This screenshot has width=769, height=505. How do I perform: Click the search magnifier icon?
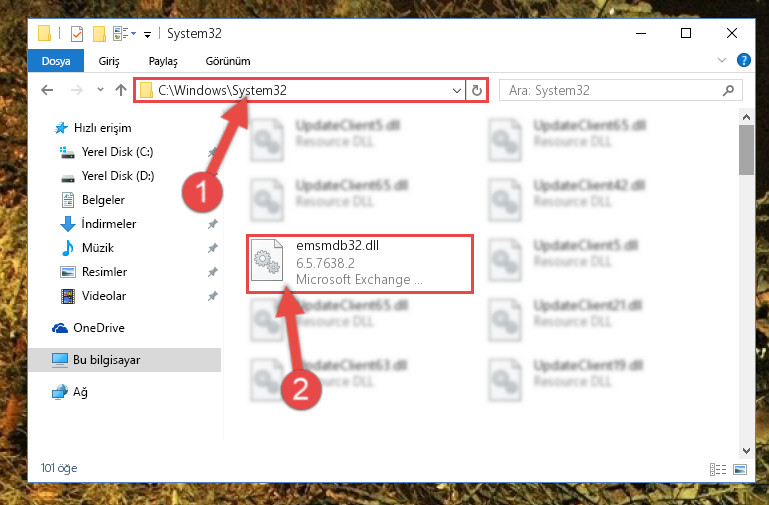point(729,90)
